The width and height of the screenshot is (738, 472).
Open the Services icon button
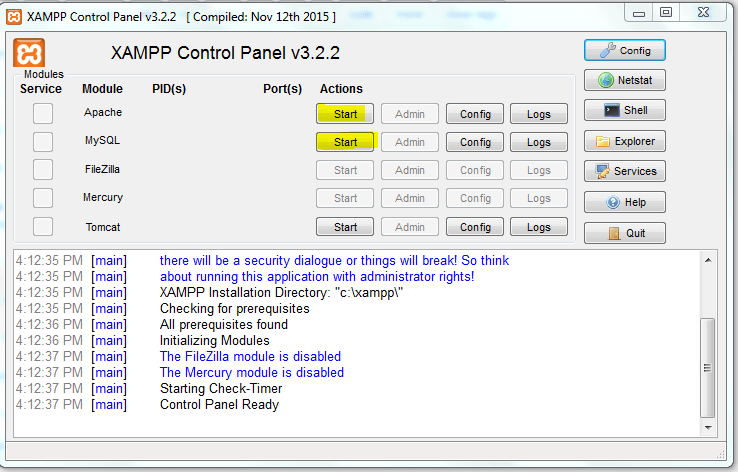624,172
